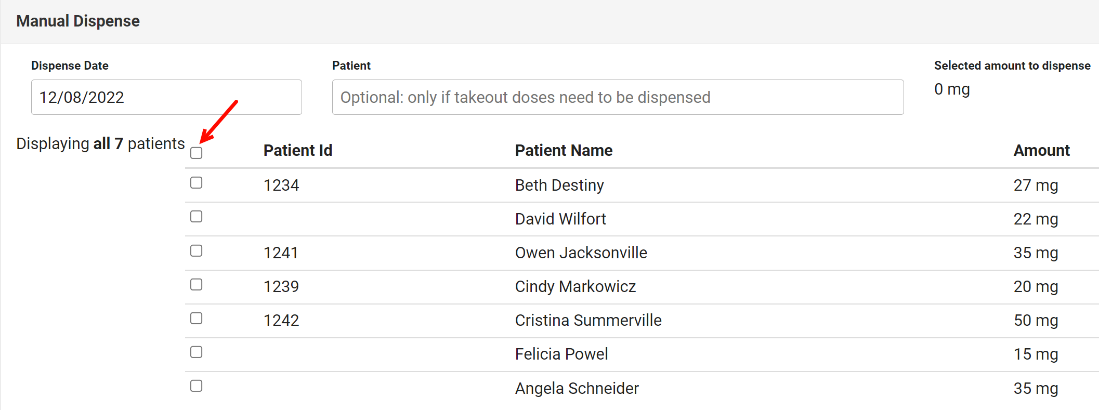The height and width of the screenshot is (410, 1099).
Task: Click the 50 mg amount cell
Action: point(1035,321)
